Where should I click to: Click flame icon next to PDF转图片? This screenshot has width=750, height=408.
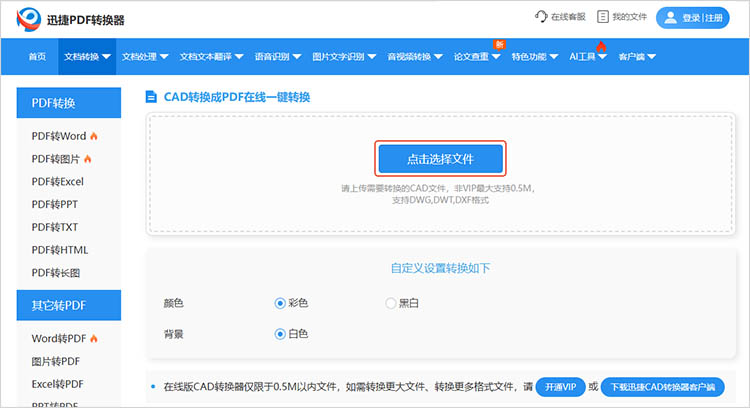(x=88, y=159)
